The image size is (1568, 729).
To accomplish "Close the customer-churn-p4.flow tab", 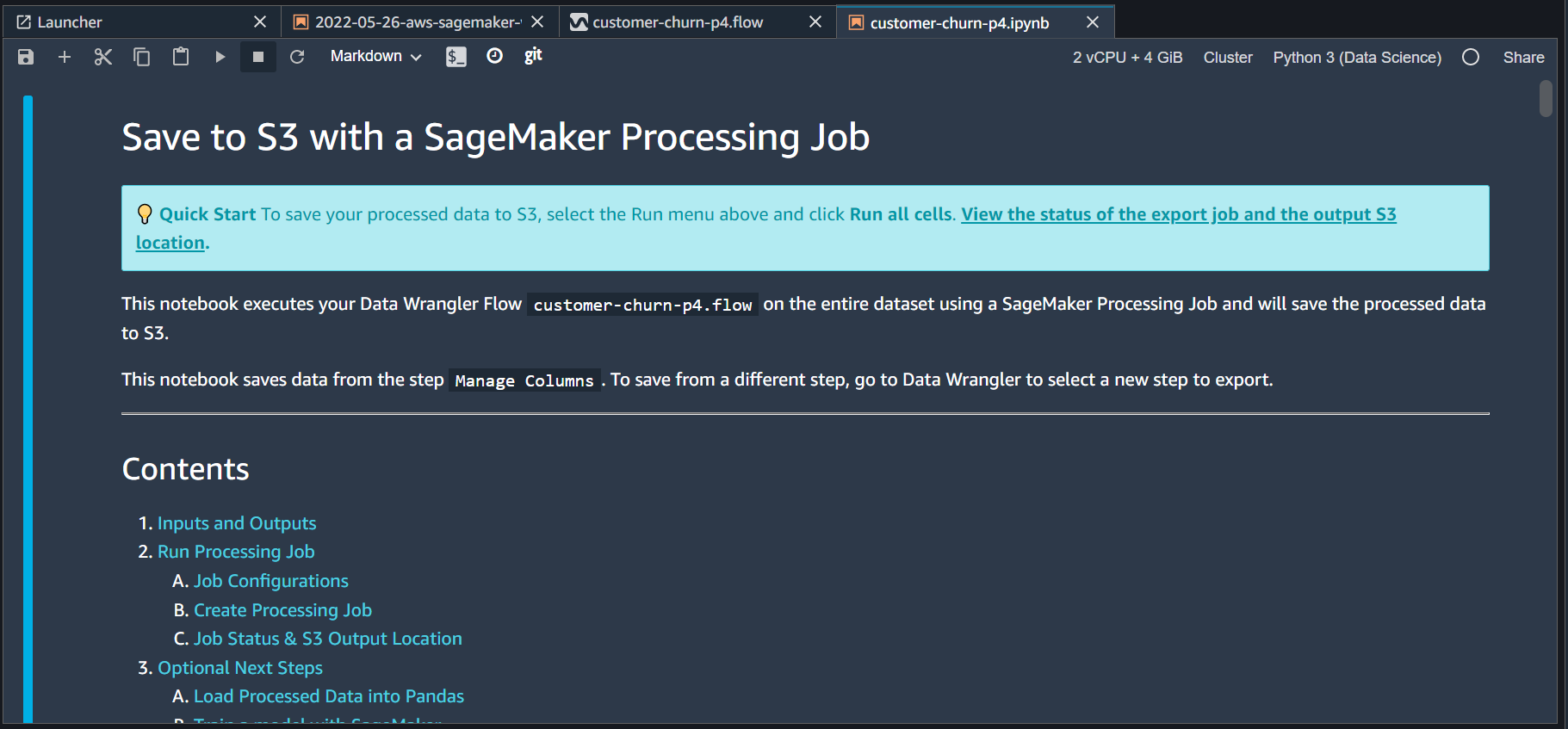I will click(x=815, y=22).
